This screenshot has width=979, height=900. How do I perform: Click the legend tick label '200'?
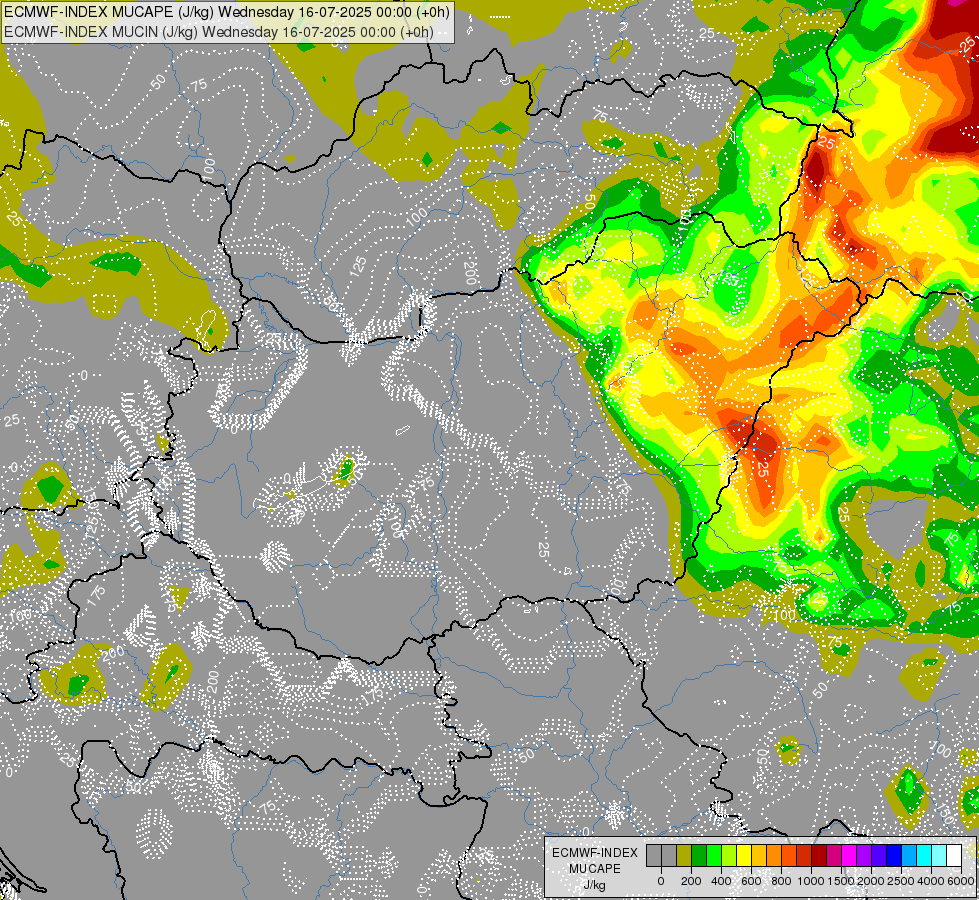click(x=691, y=881)
